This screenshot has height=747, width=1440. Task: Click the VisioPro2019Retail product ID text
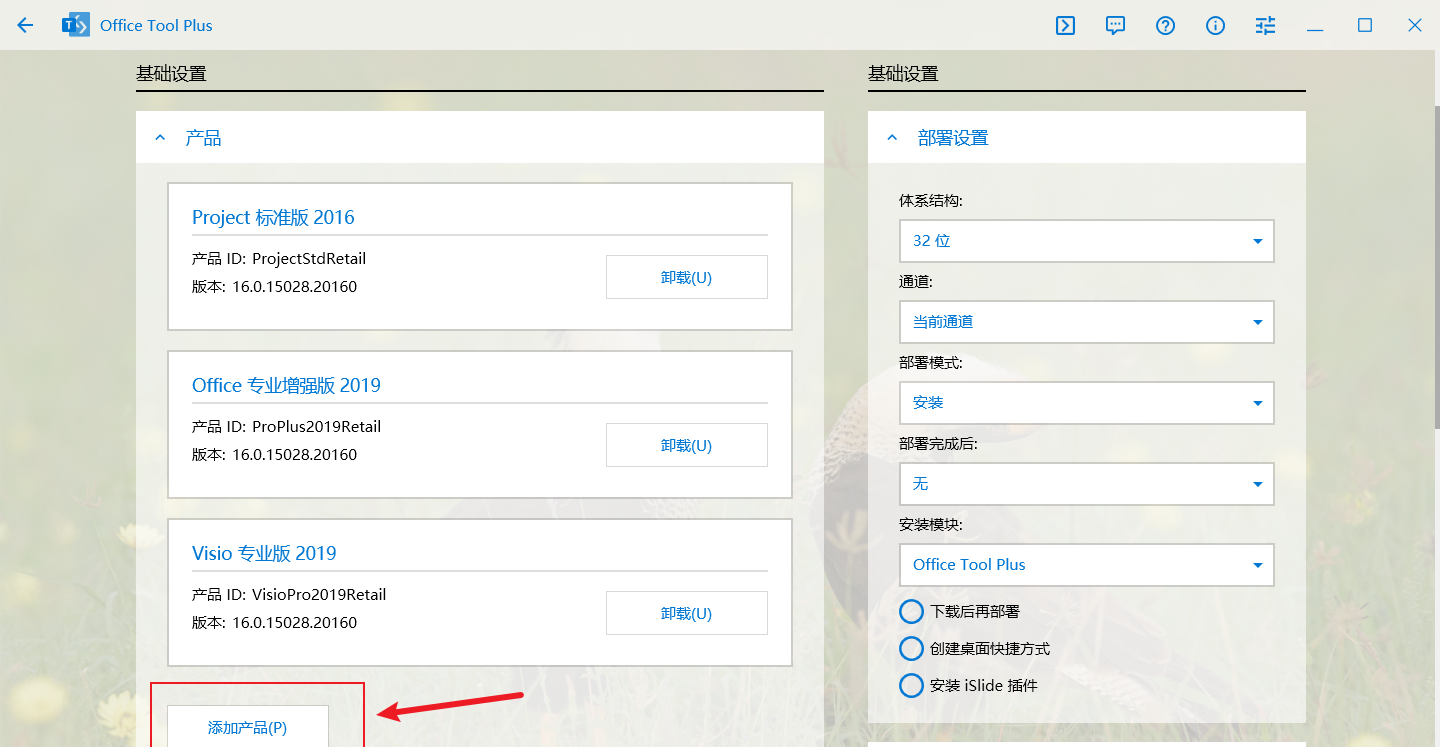point(319,594)
